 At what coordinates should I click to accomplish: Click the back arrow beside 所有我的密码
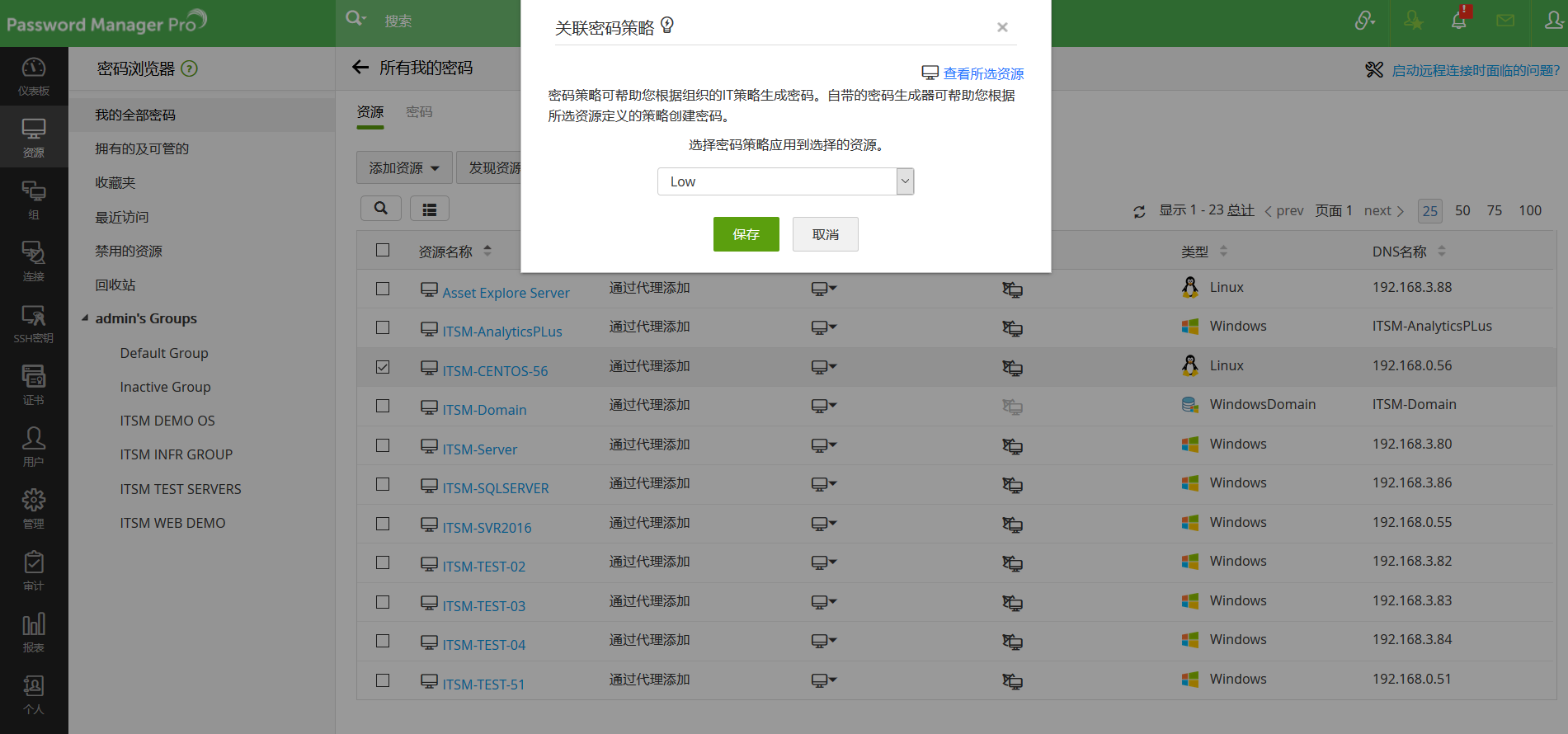coord(360,68)
